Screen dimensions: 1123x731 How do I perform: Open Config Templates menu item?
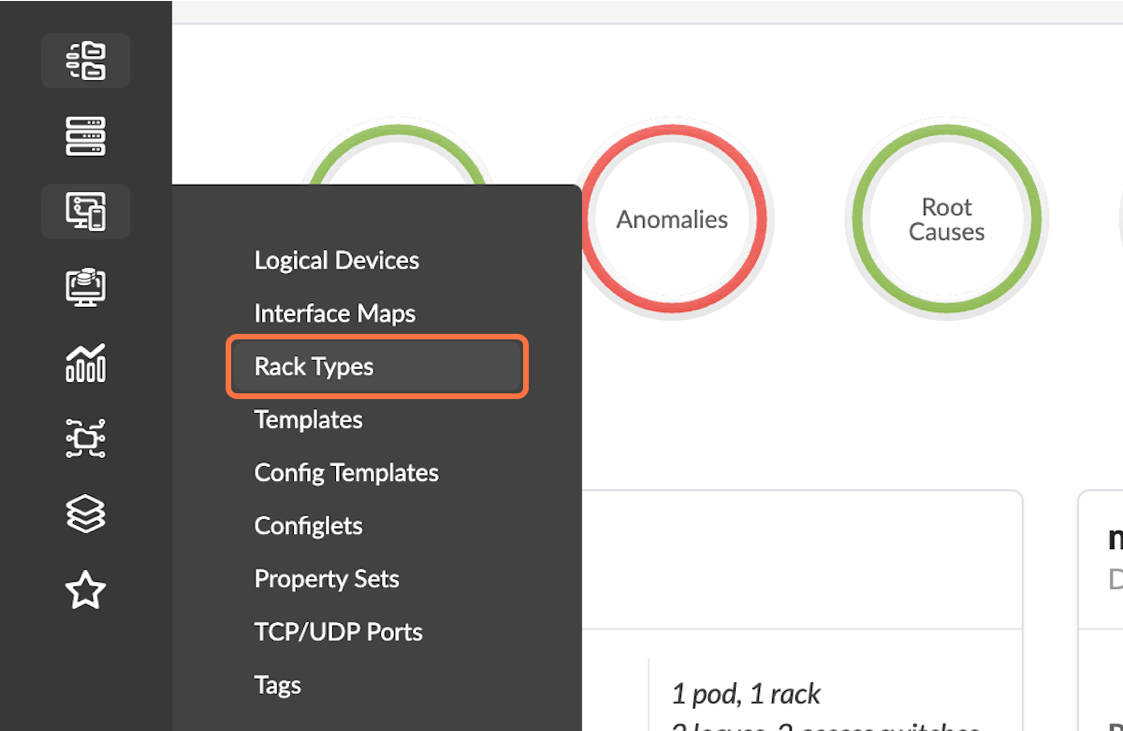point(346,472)
